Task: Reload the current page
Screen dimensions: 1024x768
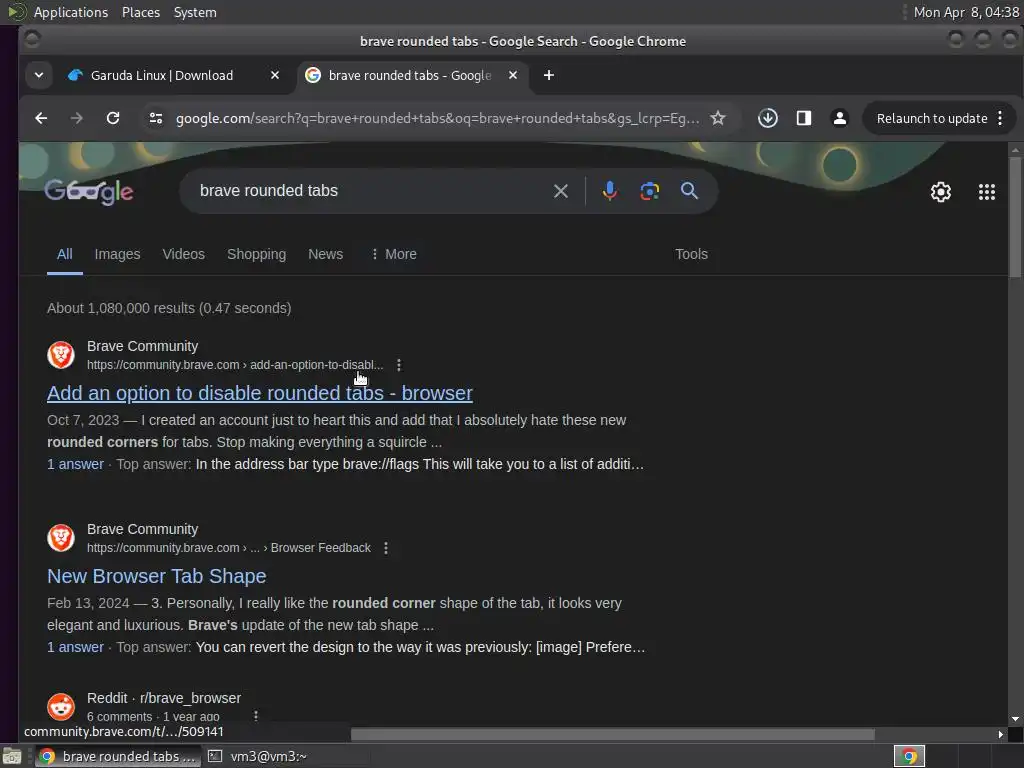Action: 113,118
